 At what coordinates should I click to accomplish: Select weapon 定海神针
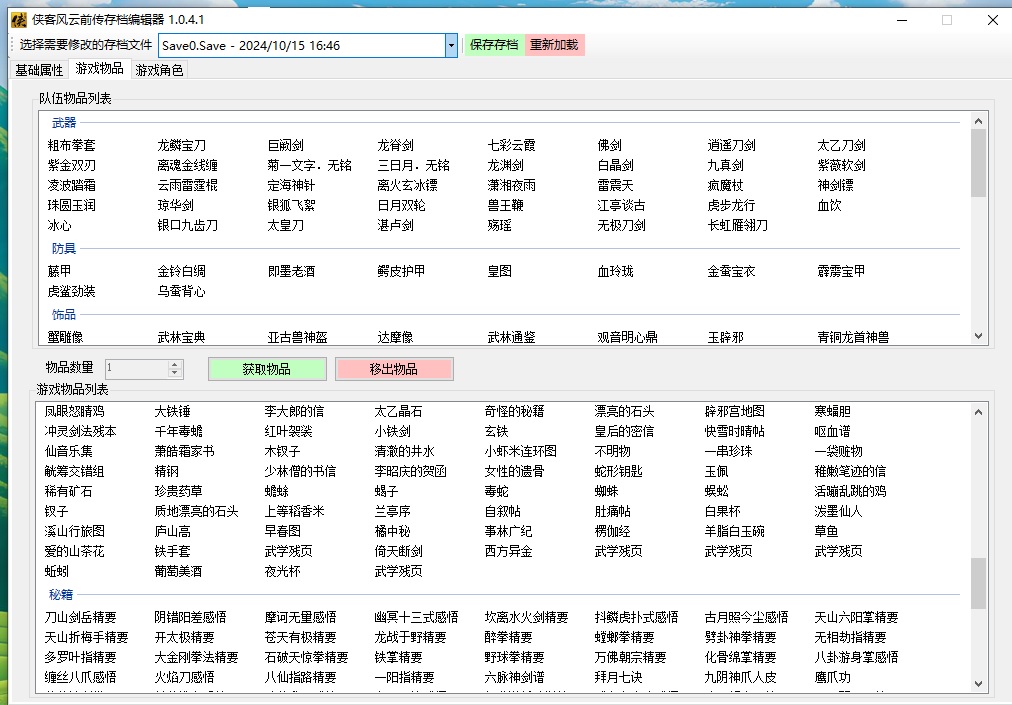[x=292, y=185]
